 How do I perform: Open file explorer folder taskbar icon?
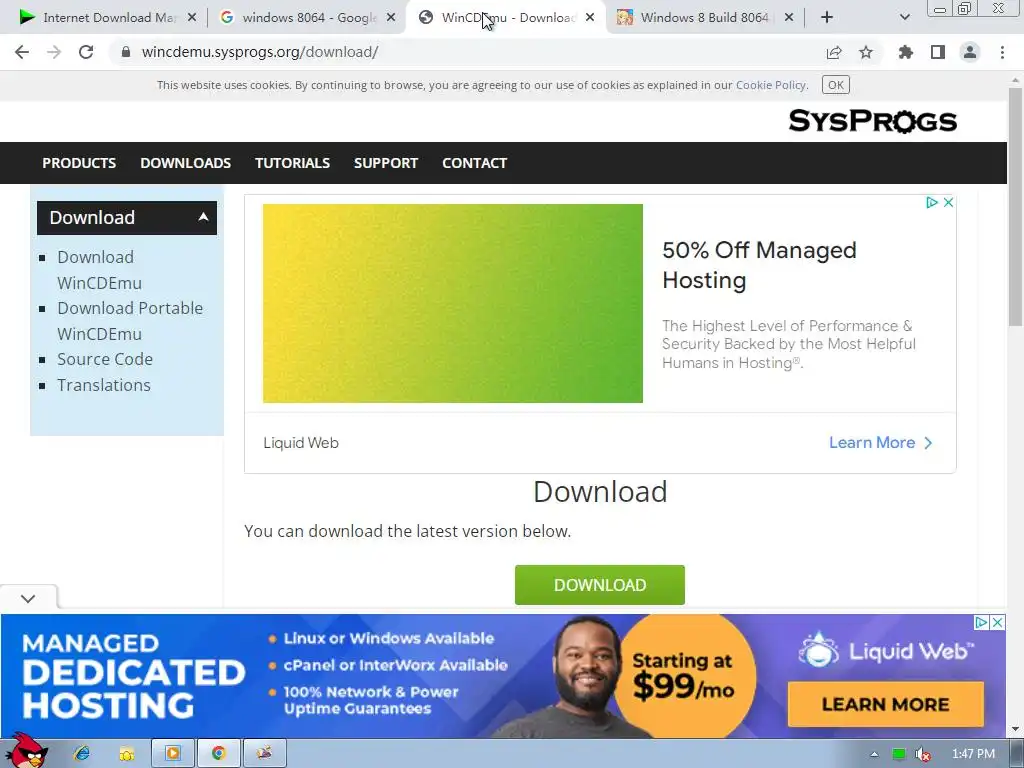(127, 754)
